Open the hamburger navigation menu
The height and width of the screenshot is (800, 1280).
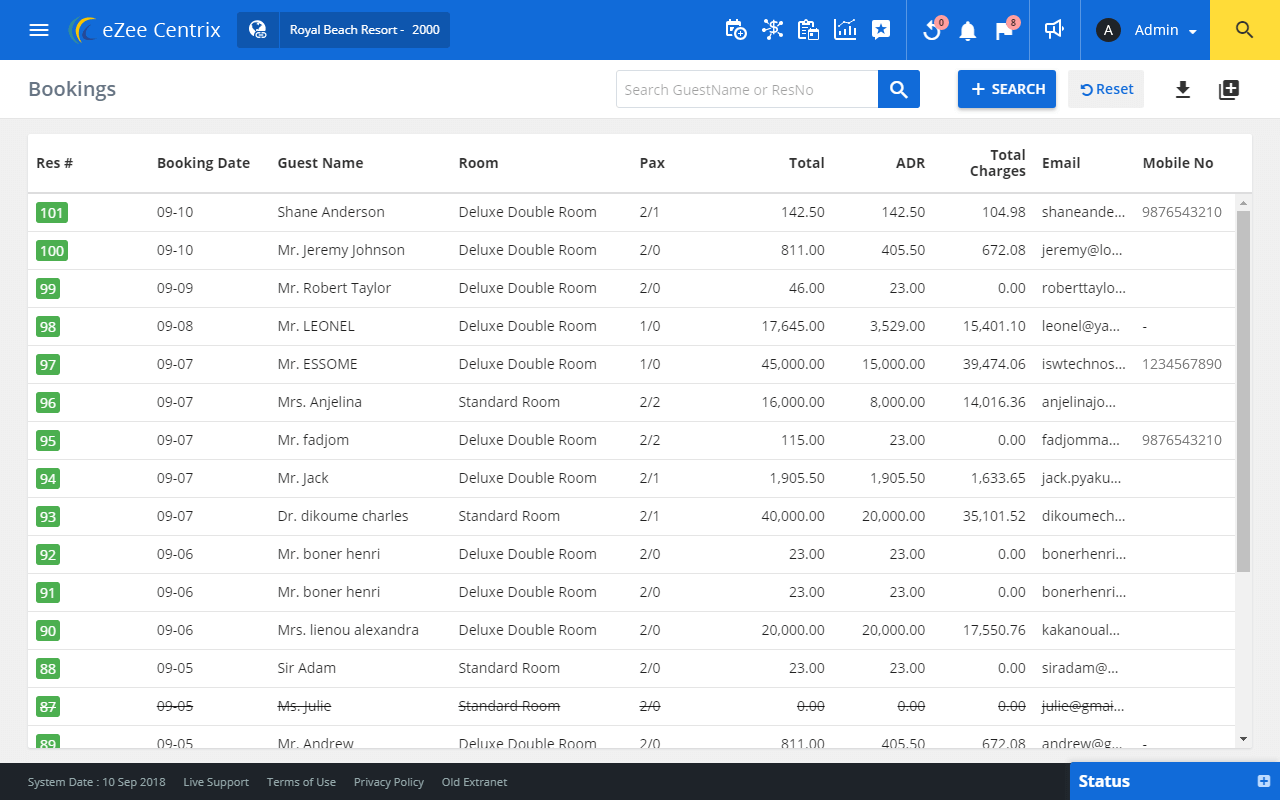(39, 29)
